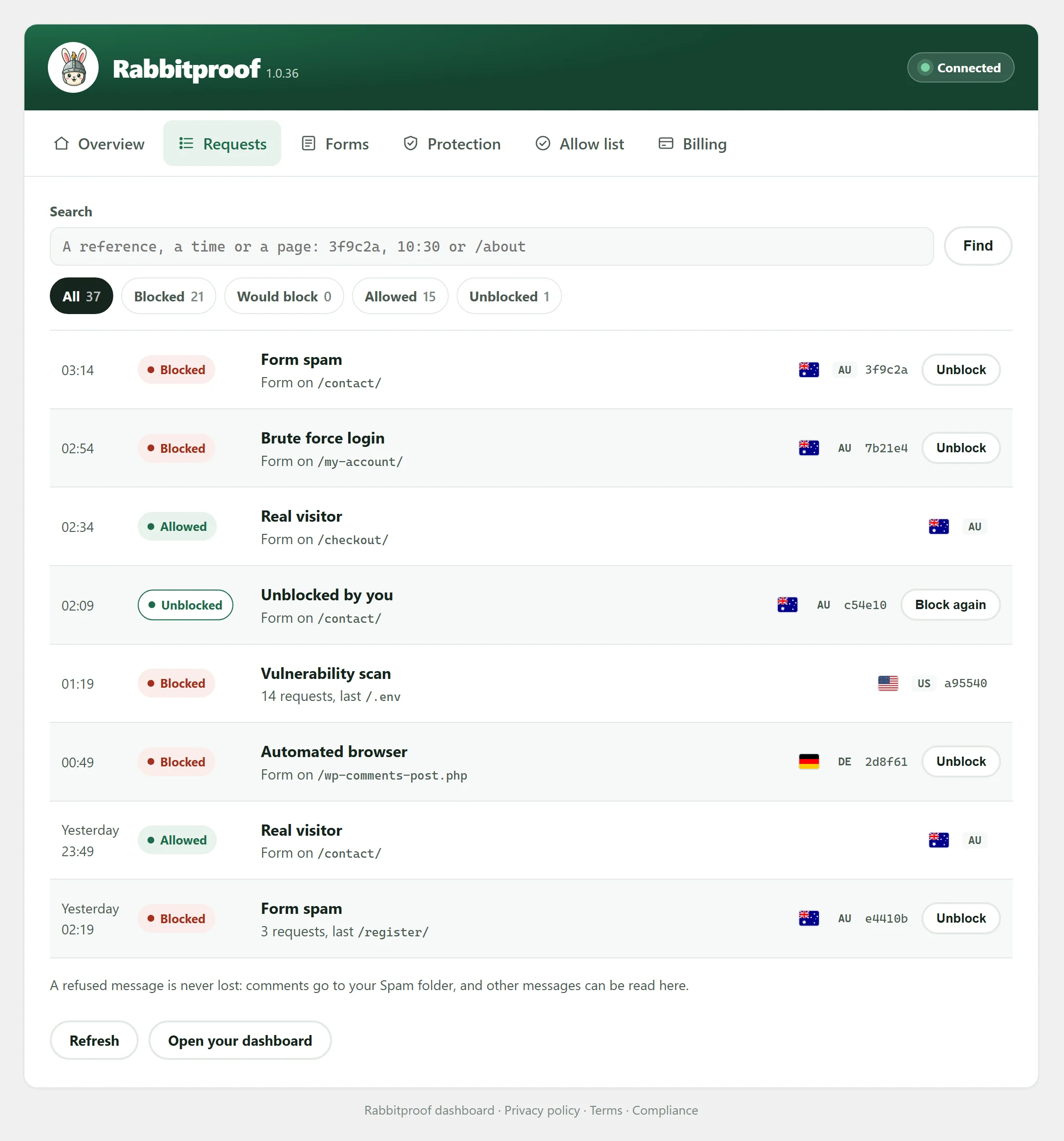1064x1141 pixels.
Task: Filter requests by All 37
Action: coord(82,296)
